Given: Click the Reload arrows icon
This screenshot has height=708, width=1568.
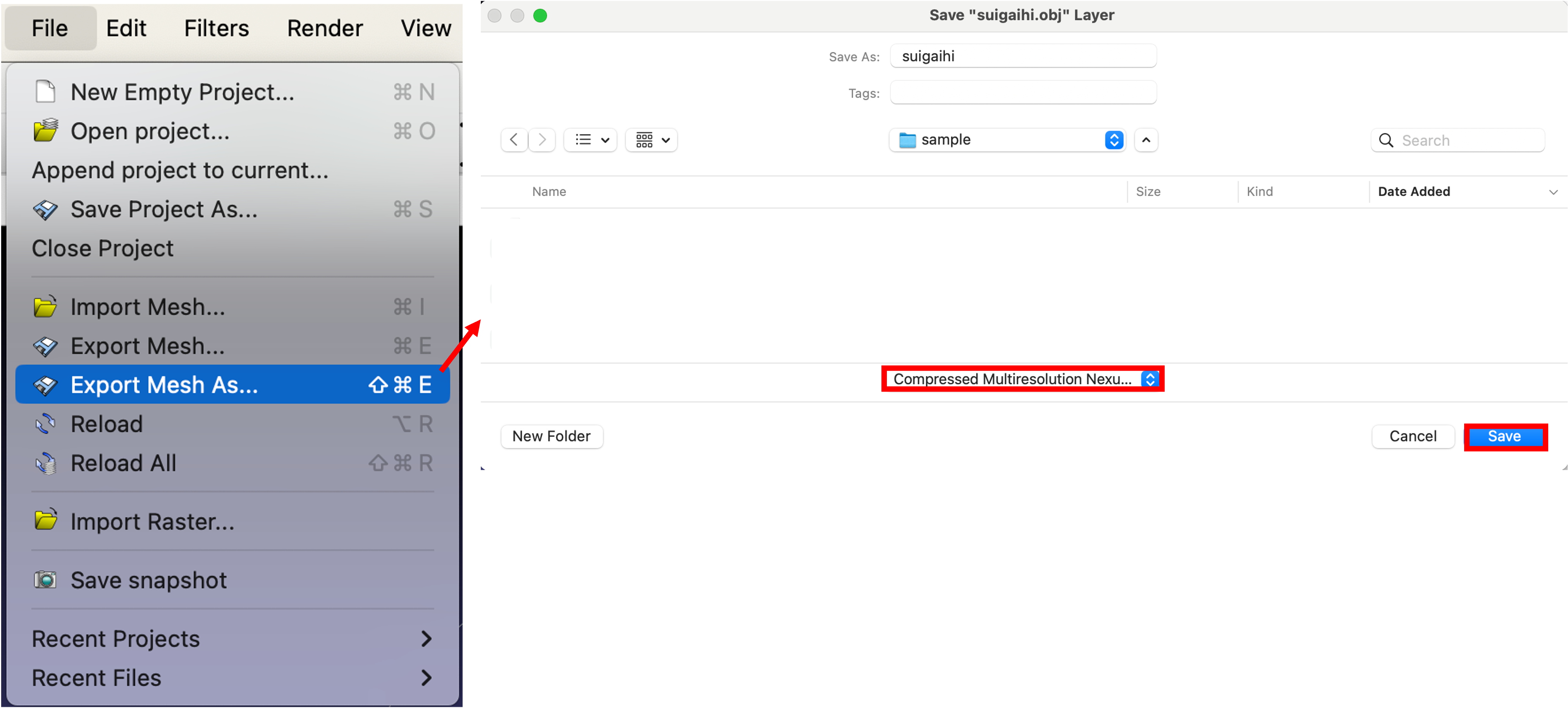Looking at the screenshot, I should (x=46, y=424).
